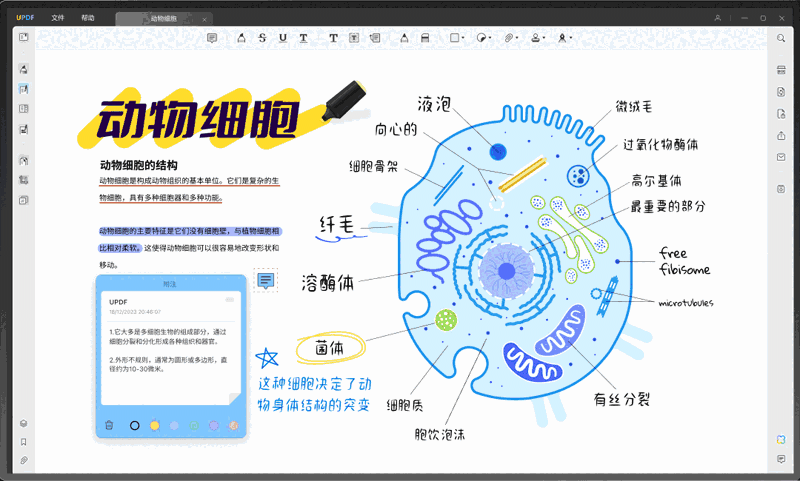The width and height of the screenshot is (800, 481).
Task: Click the 有丝分裂 label
Action: (x=621, y=399)
